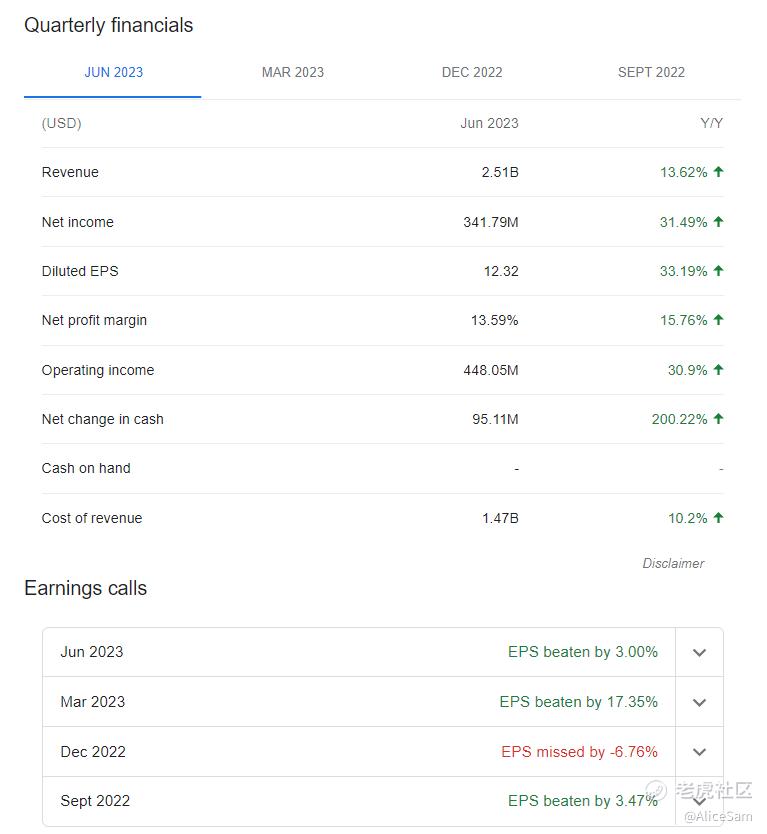Expand the Mar 2023 earnings call chevron
767x834 pixels.
(x=699, y=702)
